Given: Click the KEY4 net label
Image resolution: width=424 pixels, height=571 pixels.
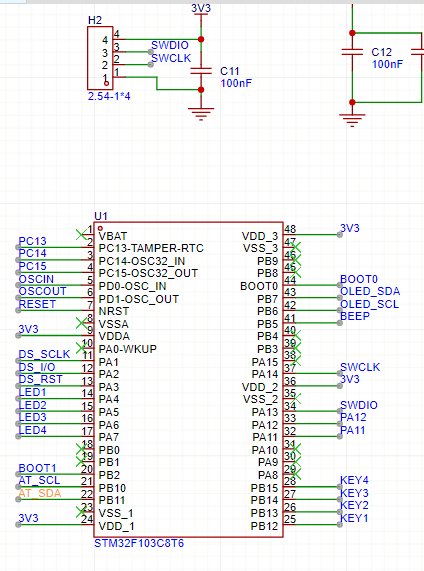Looking at the screenshot, I should point(354,480).
